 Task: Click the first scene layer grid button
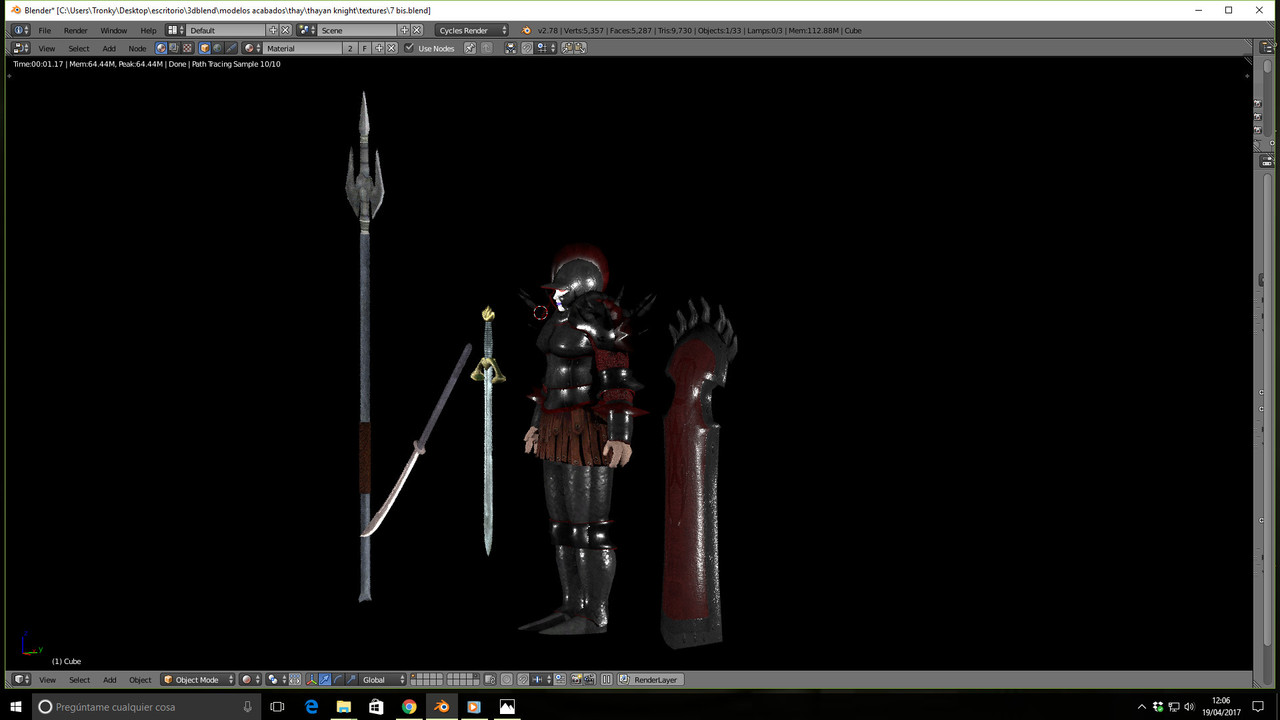coord(414,677)
